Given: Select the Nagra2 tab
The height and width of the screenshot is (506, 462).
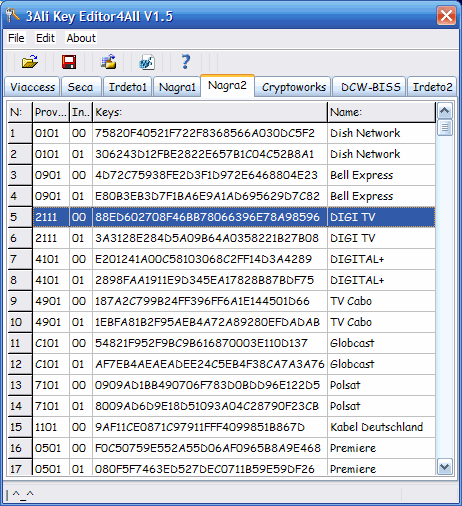Looking at the screenshot, I should tap(227, 86).
